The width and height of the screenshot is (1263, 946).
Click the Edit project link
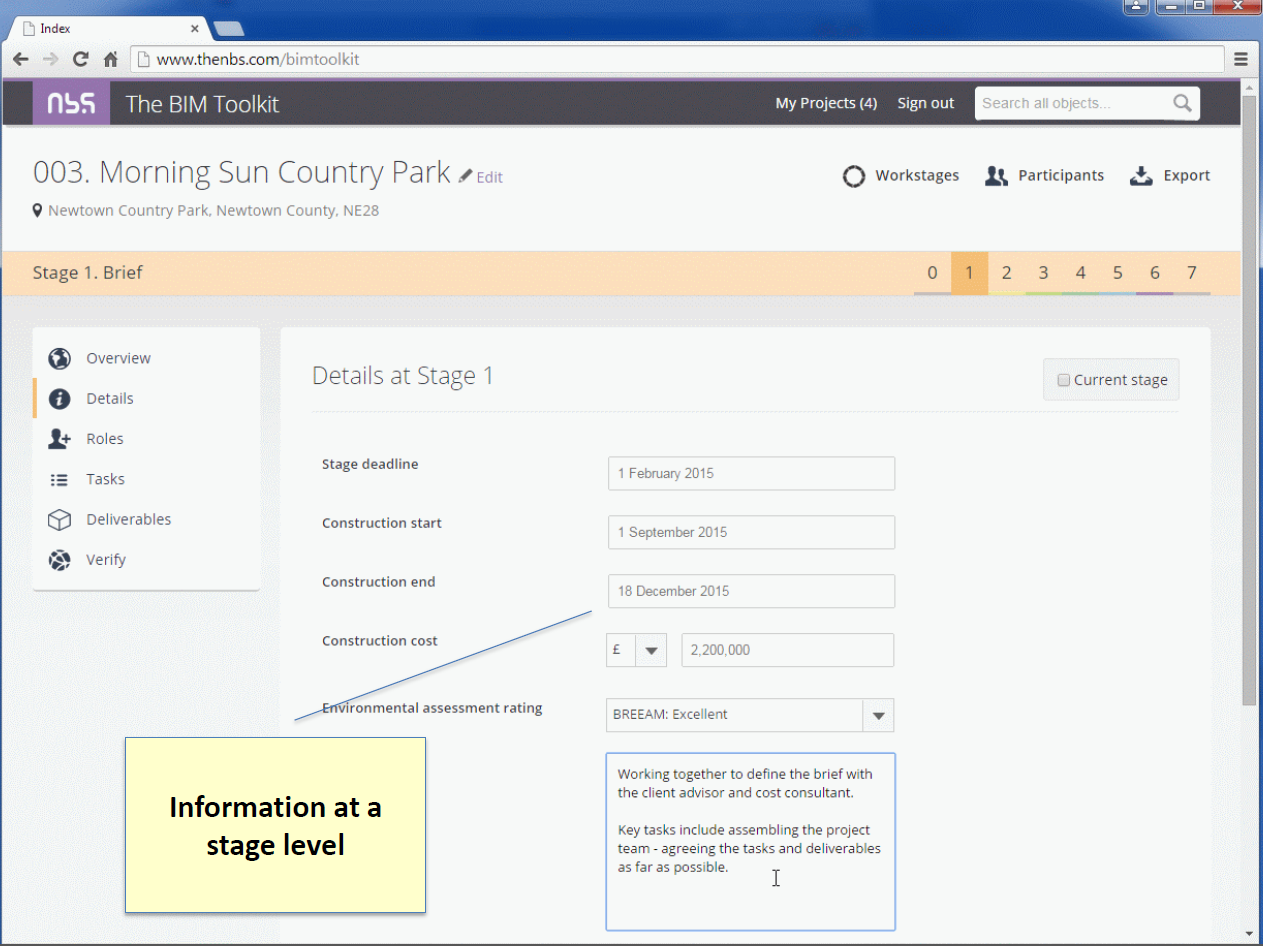(x=489, y=177)
